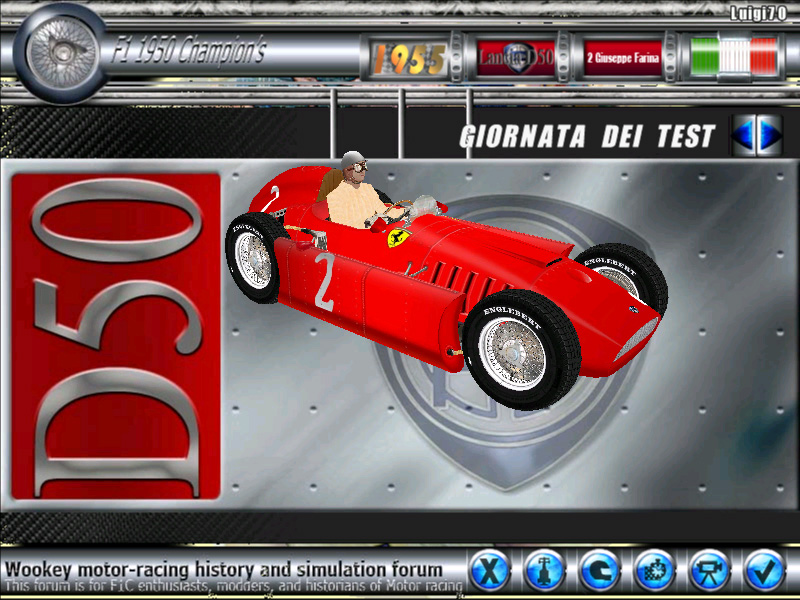Click the blue X exit button

coord(489,569)
